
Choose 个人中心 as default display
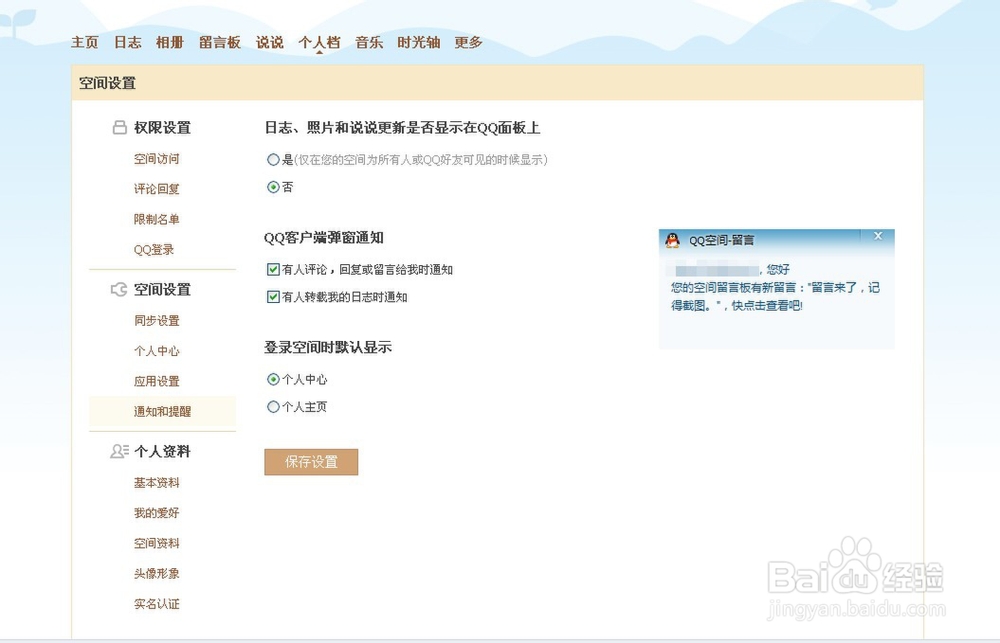click(x=273, y=380)
